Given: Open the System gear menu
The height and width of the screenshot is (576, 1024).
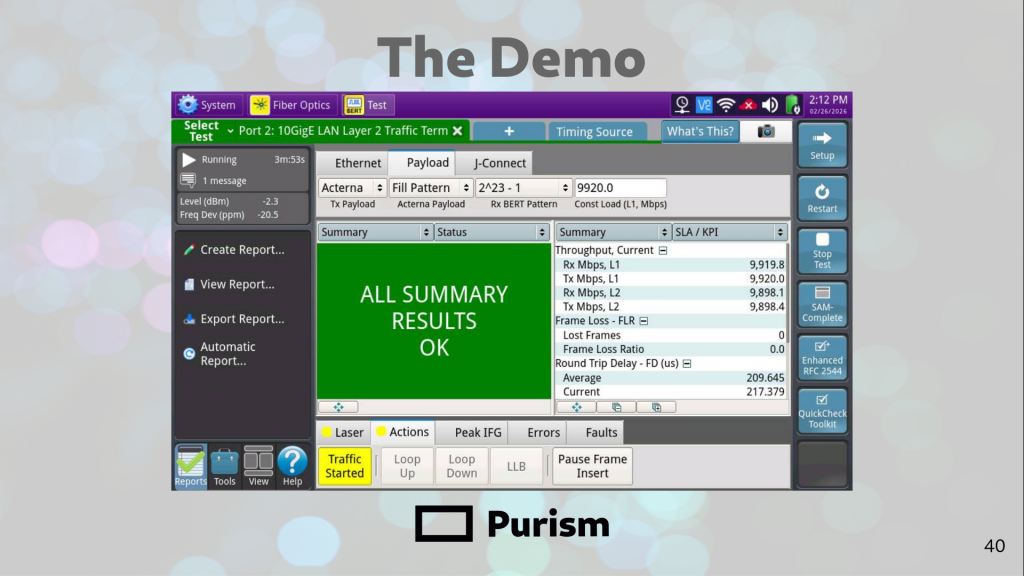Looking at the screenshot, I should point(208,104).
